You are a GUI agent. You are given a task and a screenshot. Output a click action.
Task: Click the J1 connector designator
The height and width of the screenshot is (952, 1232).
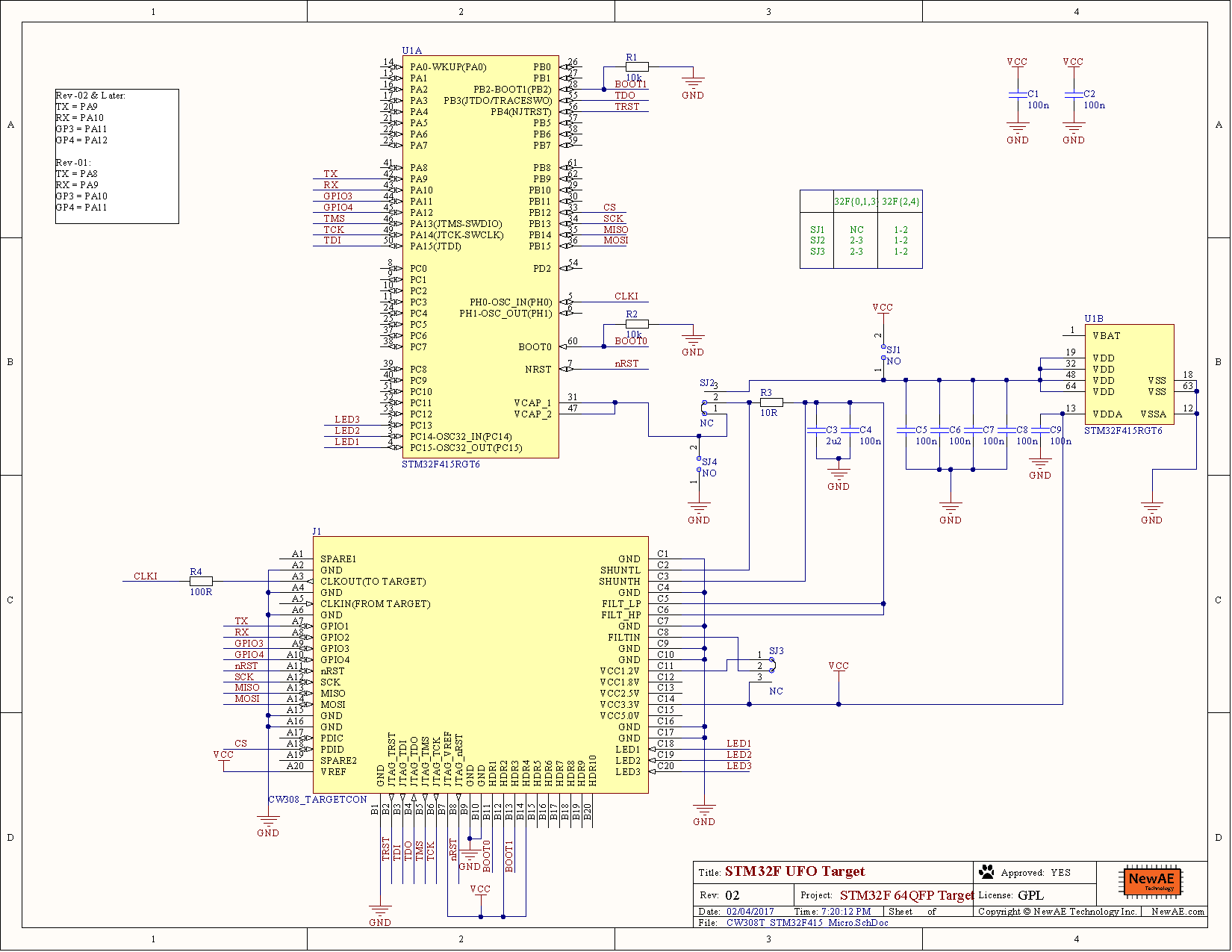317,531
